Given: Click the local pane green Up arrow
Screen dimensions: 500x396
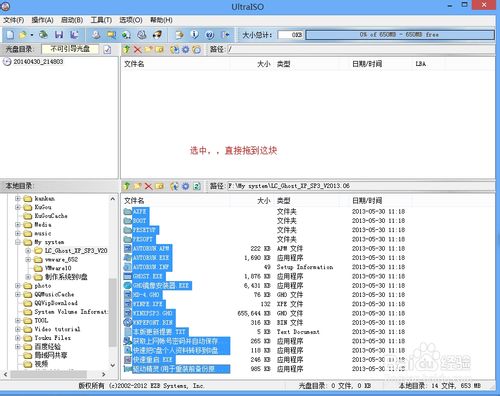Looking at the screenshot, I should pos(127,186).
